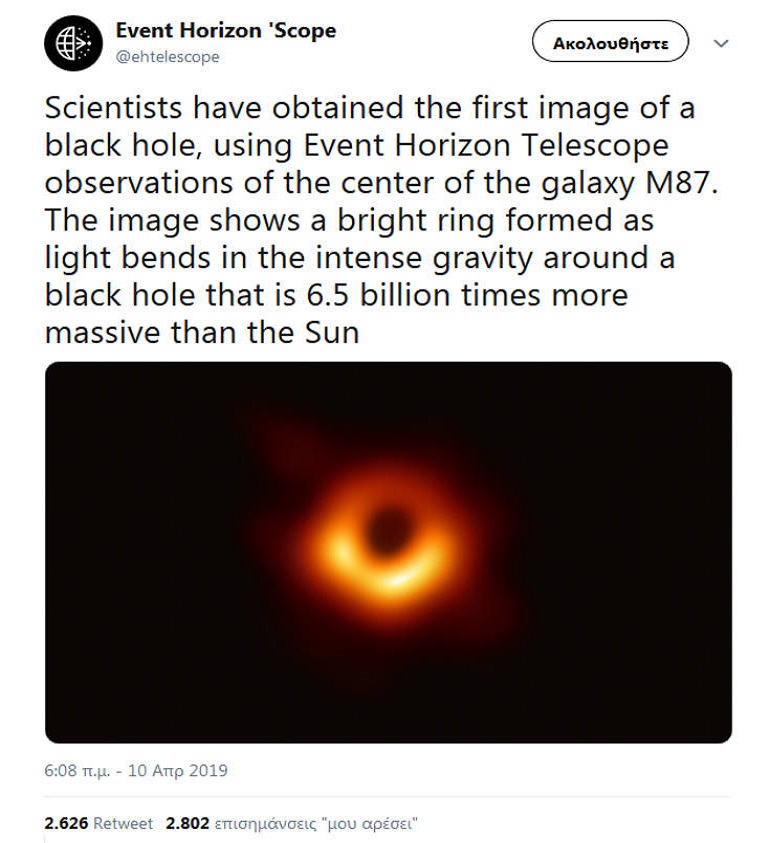Expand the tweet options chevron
Screen dimensions: 770x843
tap(721, 43)
